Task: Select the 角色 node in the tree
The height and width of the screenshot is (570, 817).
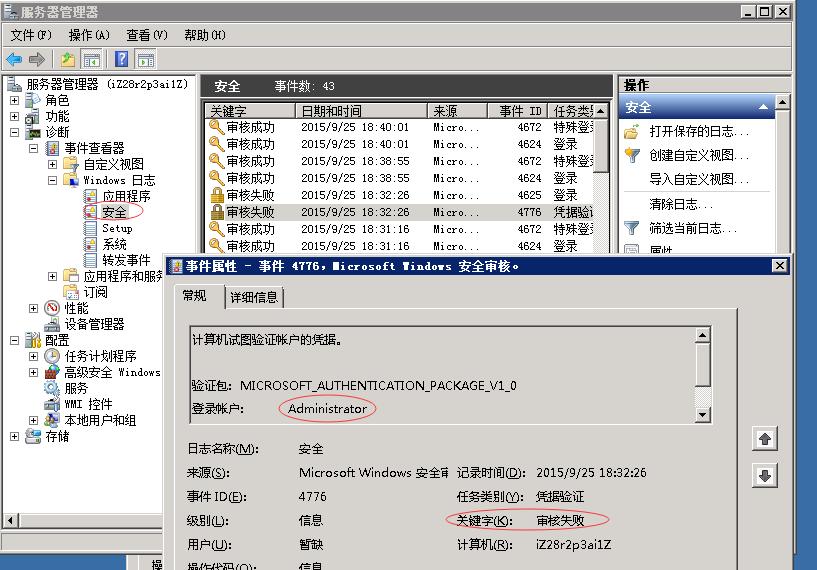Action: pyautogui.click(x=57, y=100)
